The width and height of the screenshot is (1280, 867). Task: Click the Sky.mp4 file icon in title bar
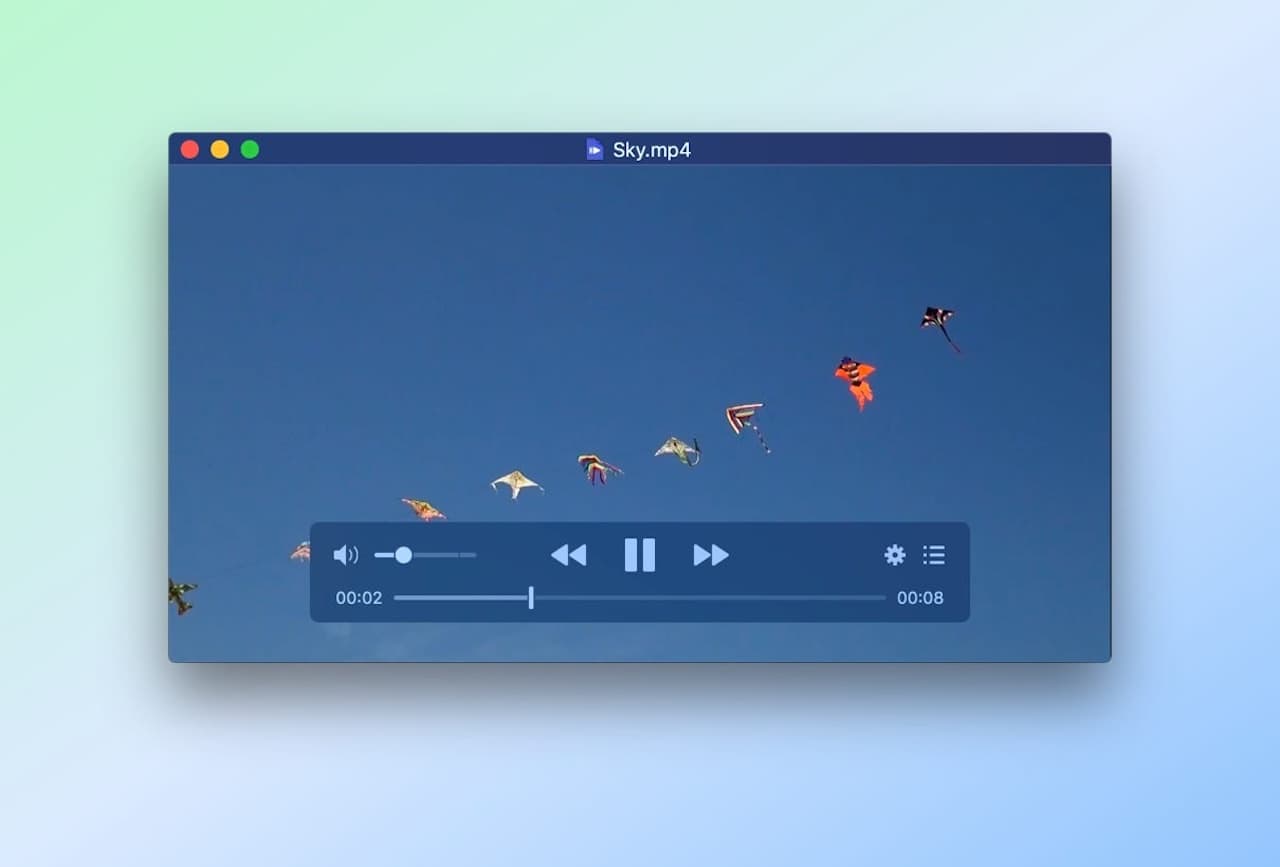[595, 150]
